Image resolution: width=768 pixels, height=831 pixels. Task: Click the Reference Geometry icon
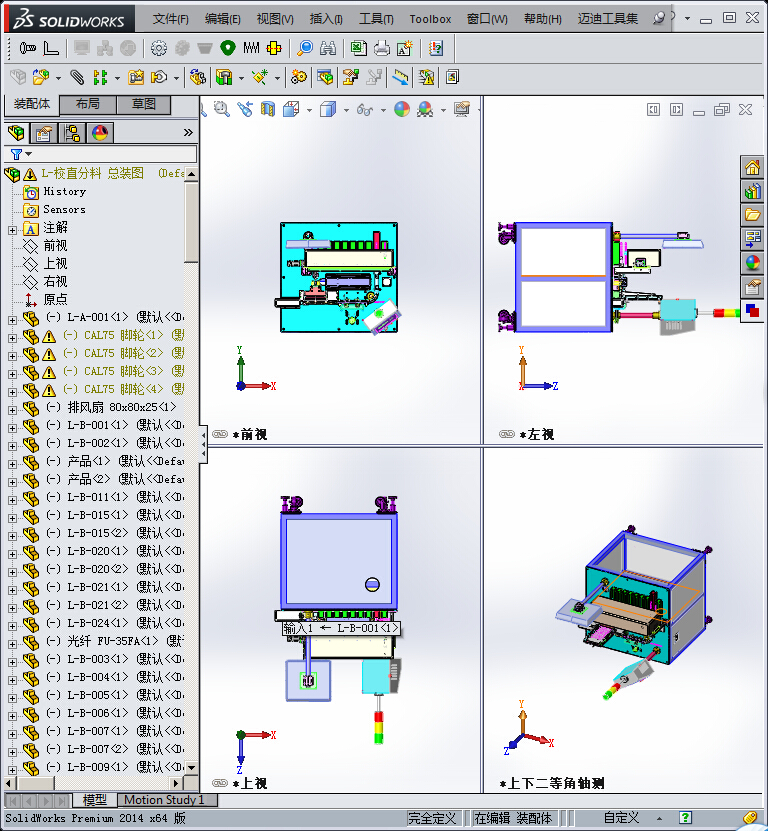[260, 77]
